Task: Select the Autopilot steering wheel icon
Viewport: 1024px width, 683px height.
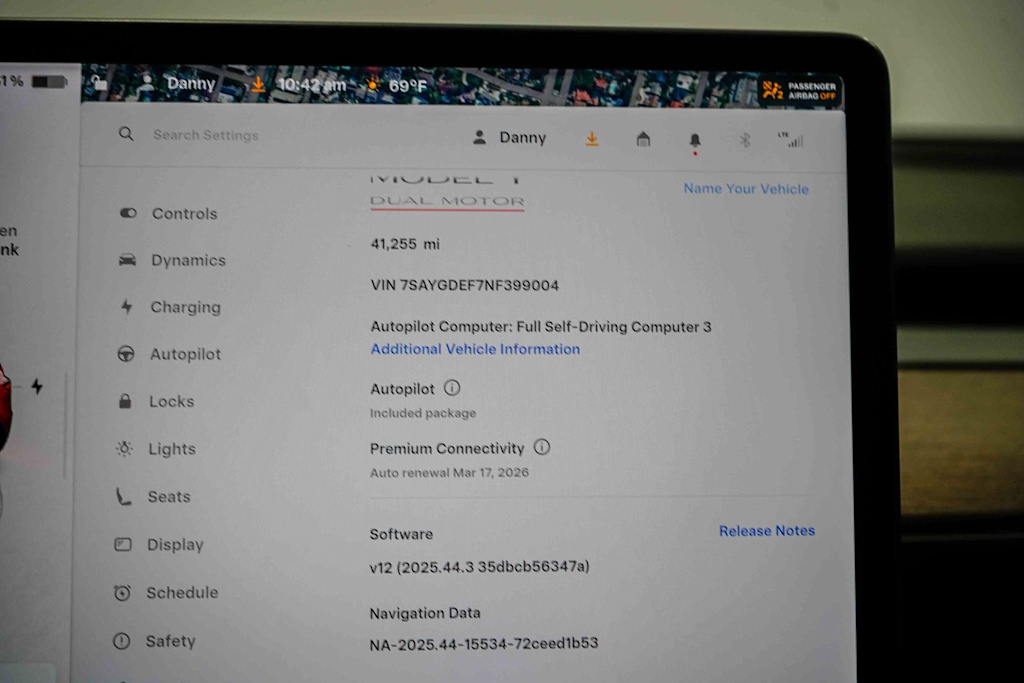Action: (126, 353)
